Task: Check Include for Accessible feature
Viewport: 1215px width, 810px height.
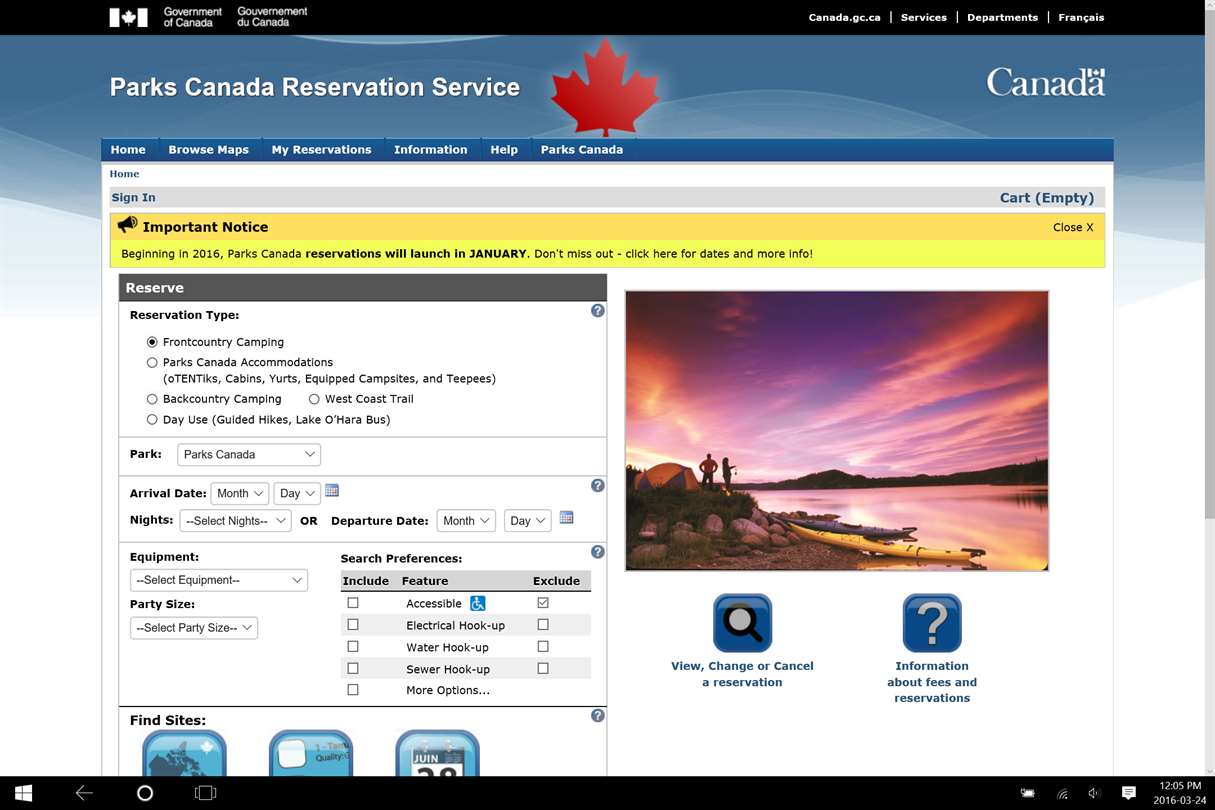Action: tap(353, 603)
